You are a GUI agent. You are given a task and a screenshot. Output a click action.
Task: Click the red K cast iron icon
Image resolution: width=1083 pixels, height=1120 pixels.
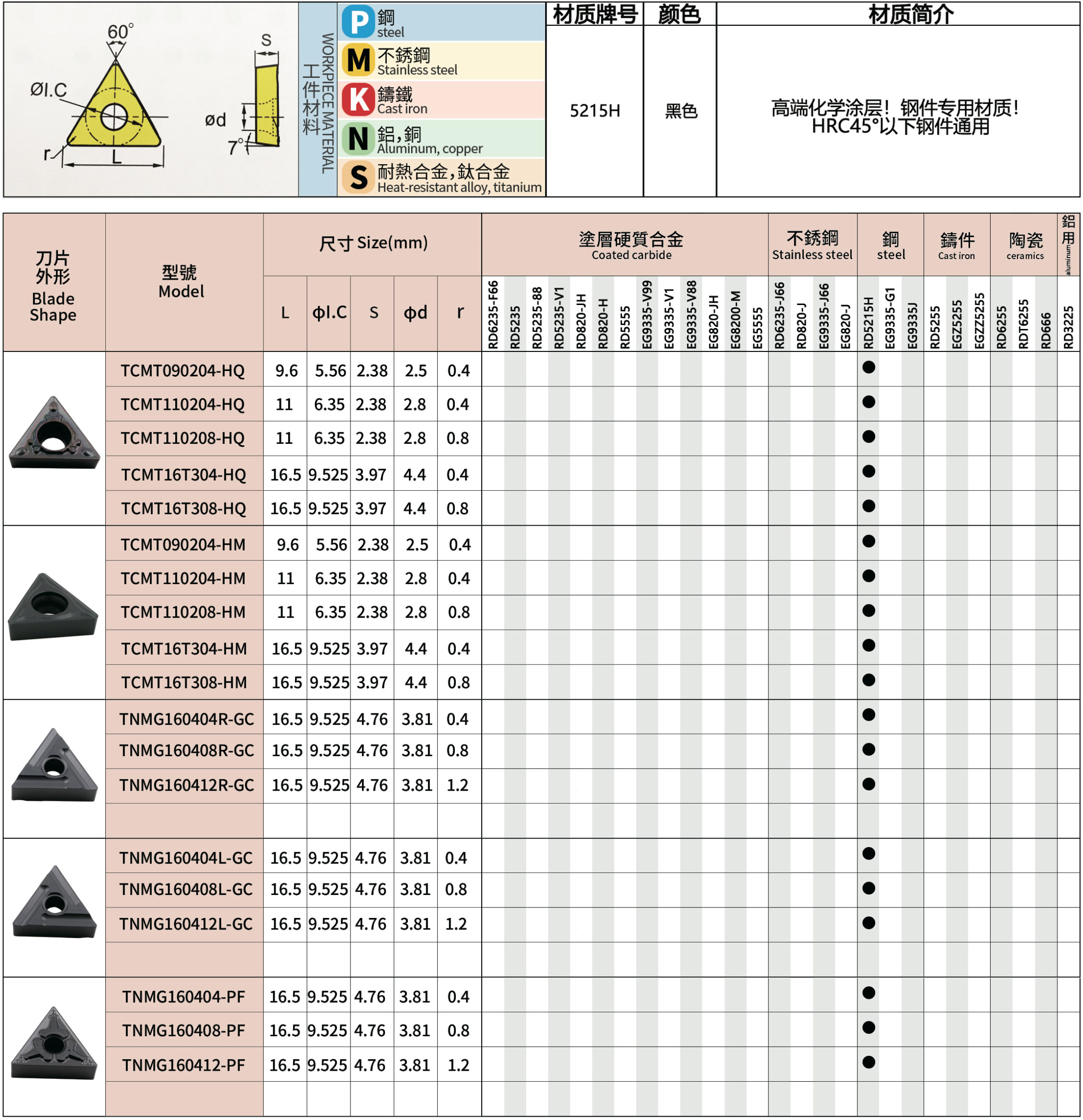pos(358,100)
